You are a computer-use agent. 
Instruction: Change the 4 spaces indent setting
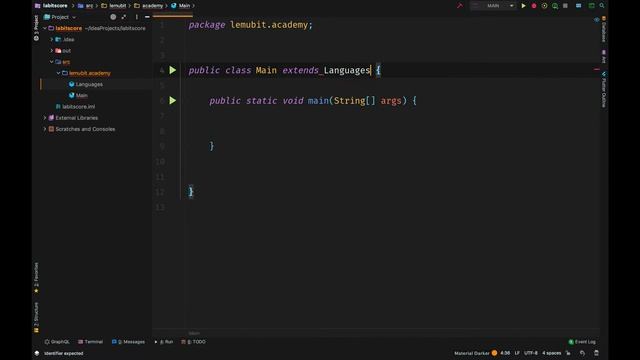tap(551, 353)
